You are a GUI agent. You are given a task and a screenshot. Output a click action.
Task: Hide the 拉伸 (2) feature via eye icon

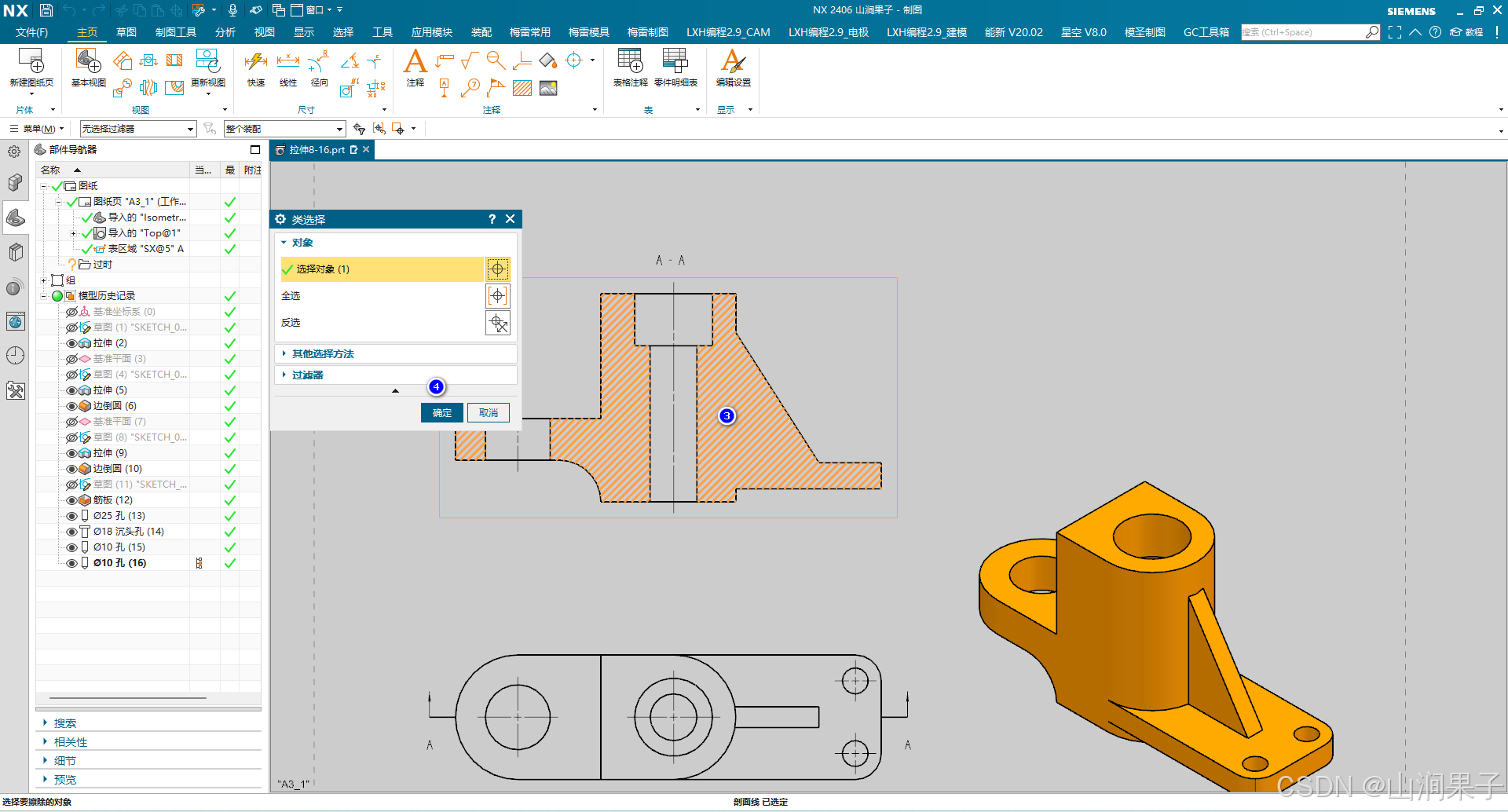[x=71, y=343]
